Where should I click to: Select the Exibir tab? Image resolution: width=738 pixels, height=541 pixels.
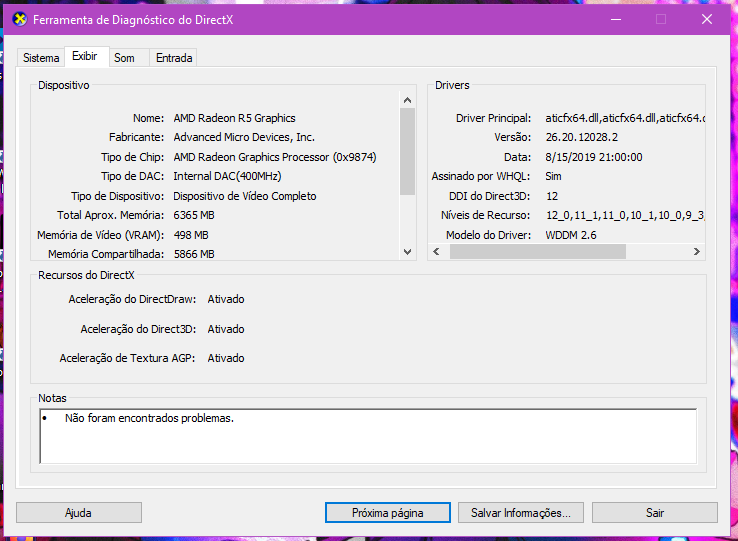point(85,57)
